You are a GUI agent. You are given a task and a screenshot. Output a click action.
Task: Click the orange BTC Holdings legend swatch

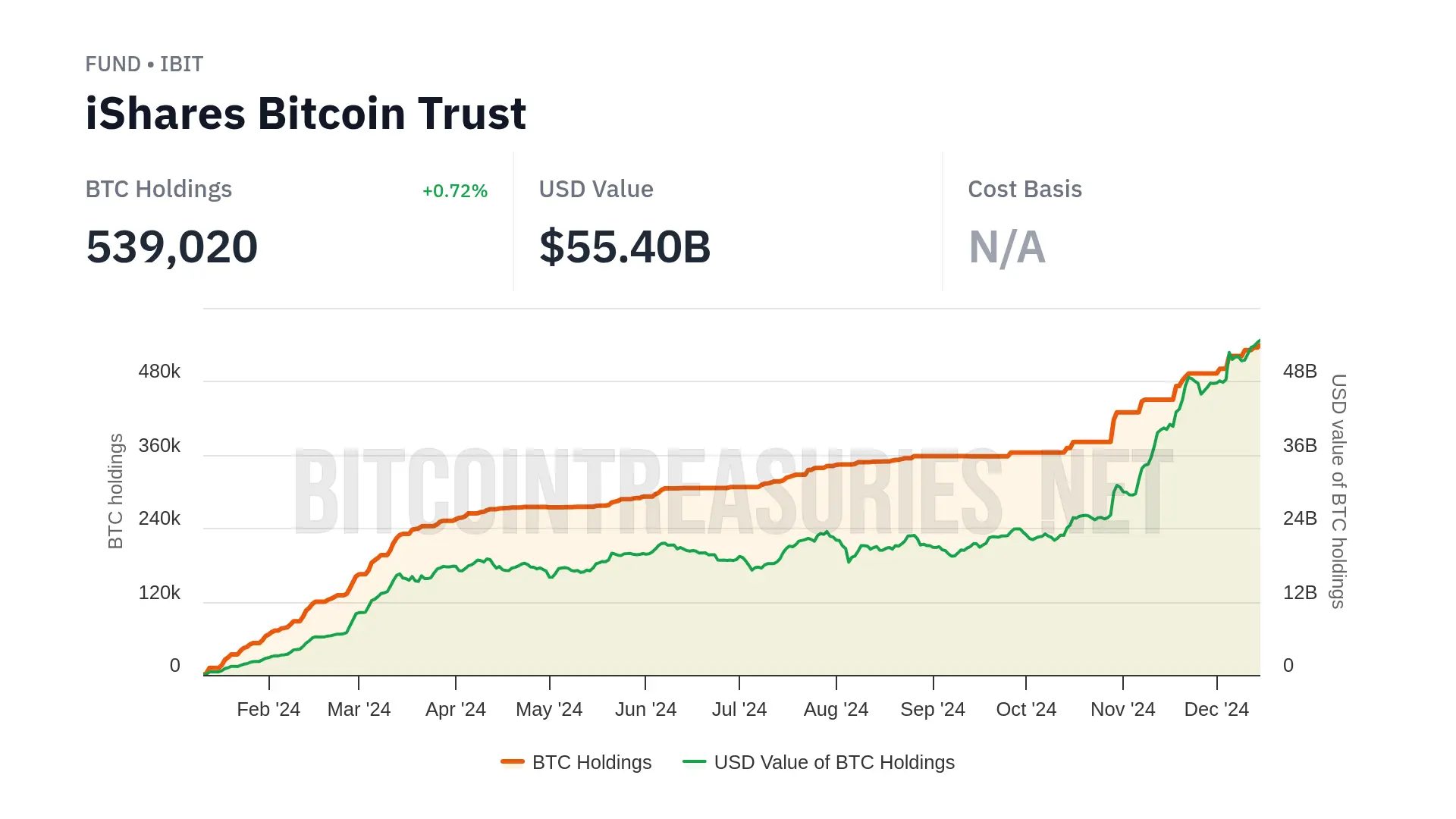click(513, 761)
